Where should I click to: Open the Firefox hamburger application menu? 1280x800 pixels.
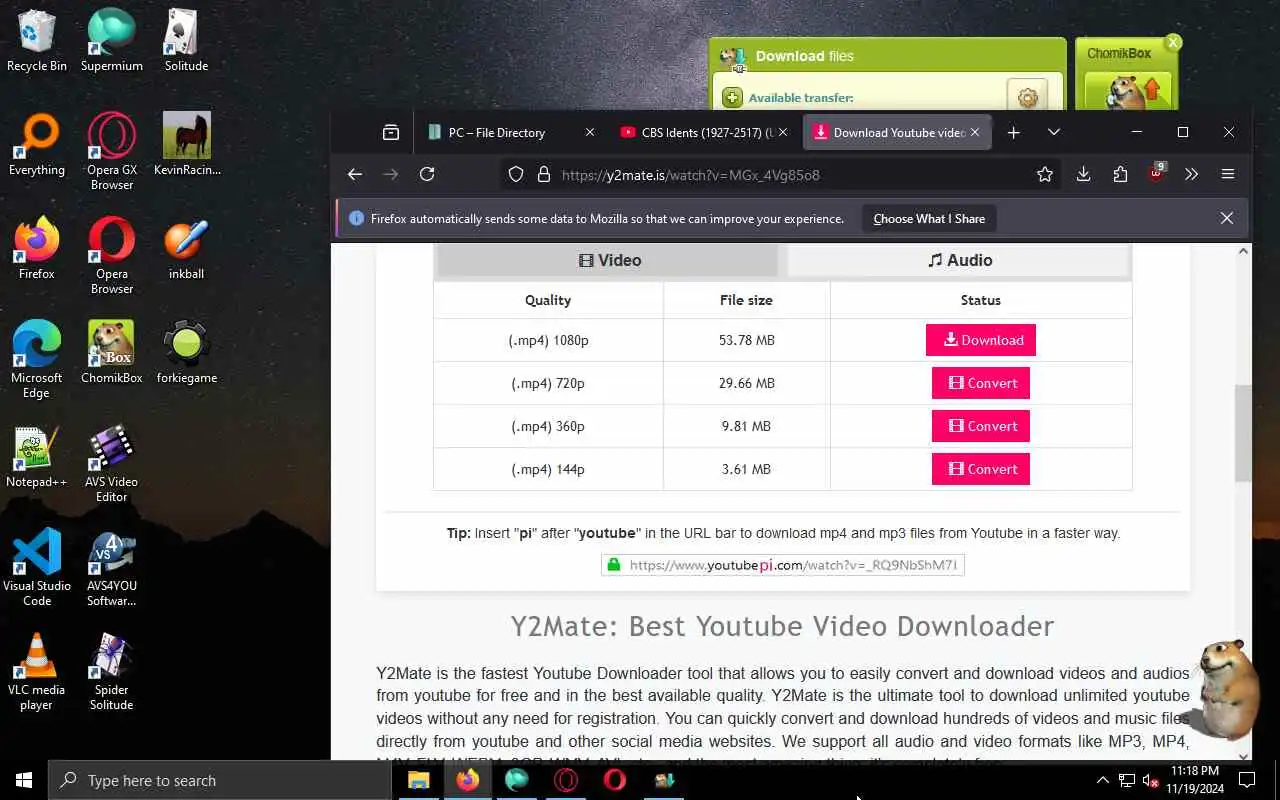(x=1228, y=174)
